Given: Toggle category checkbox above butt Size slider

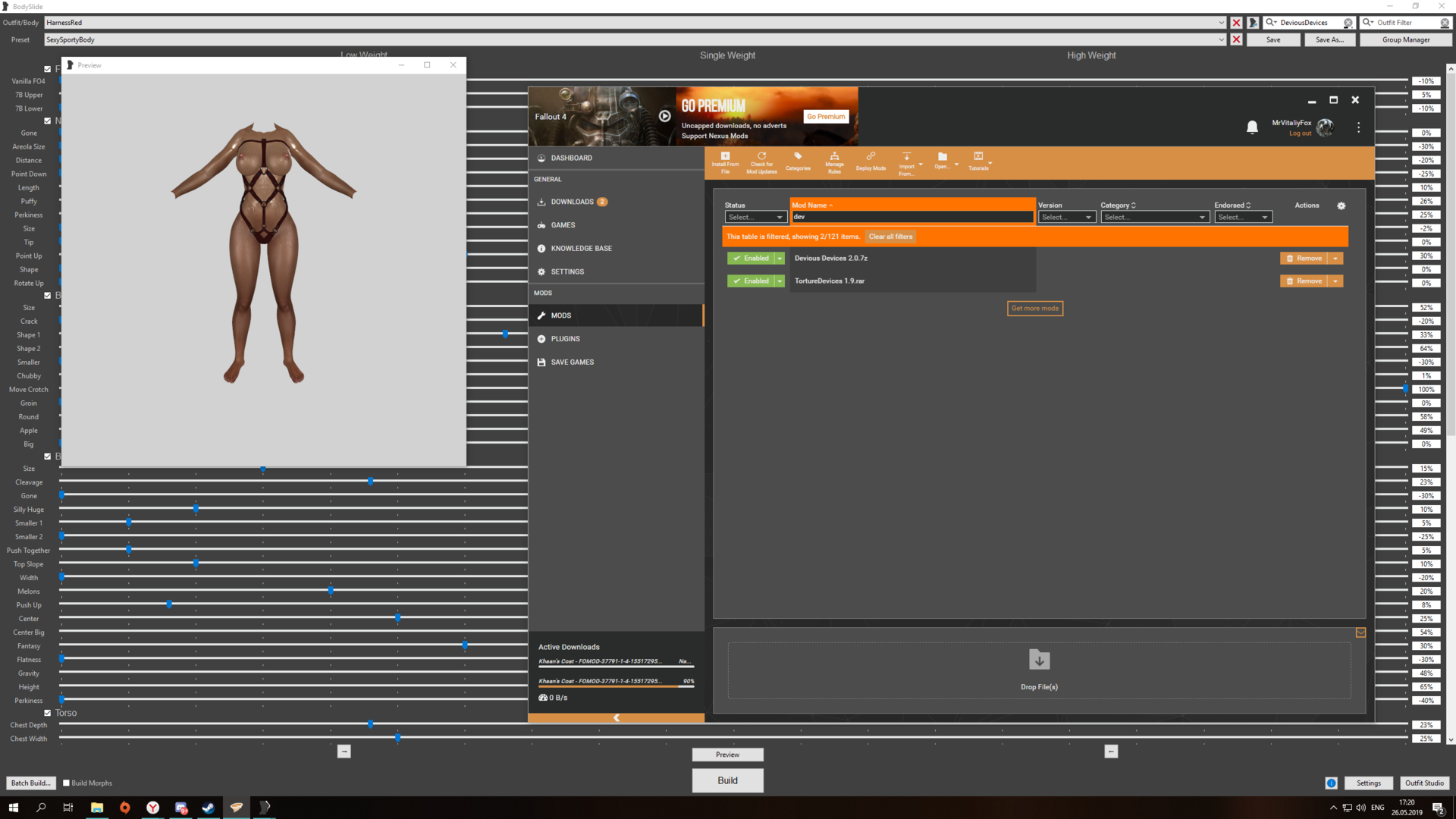Looking at the screenshot, I should [x=48, y=296].
